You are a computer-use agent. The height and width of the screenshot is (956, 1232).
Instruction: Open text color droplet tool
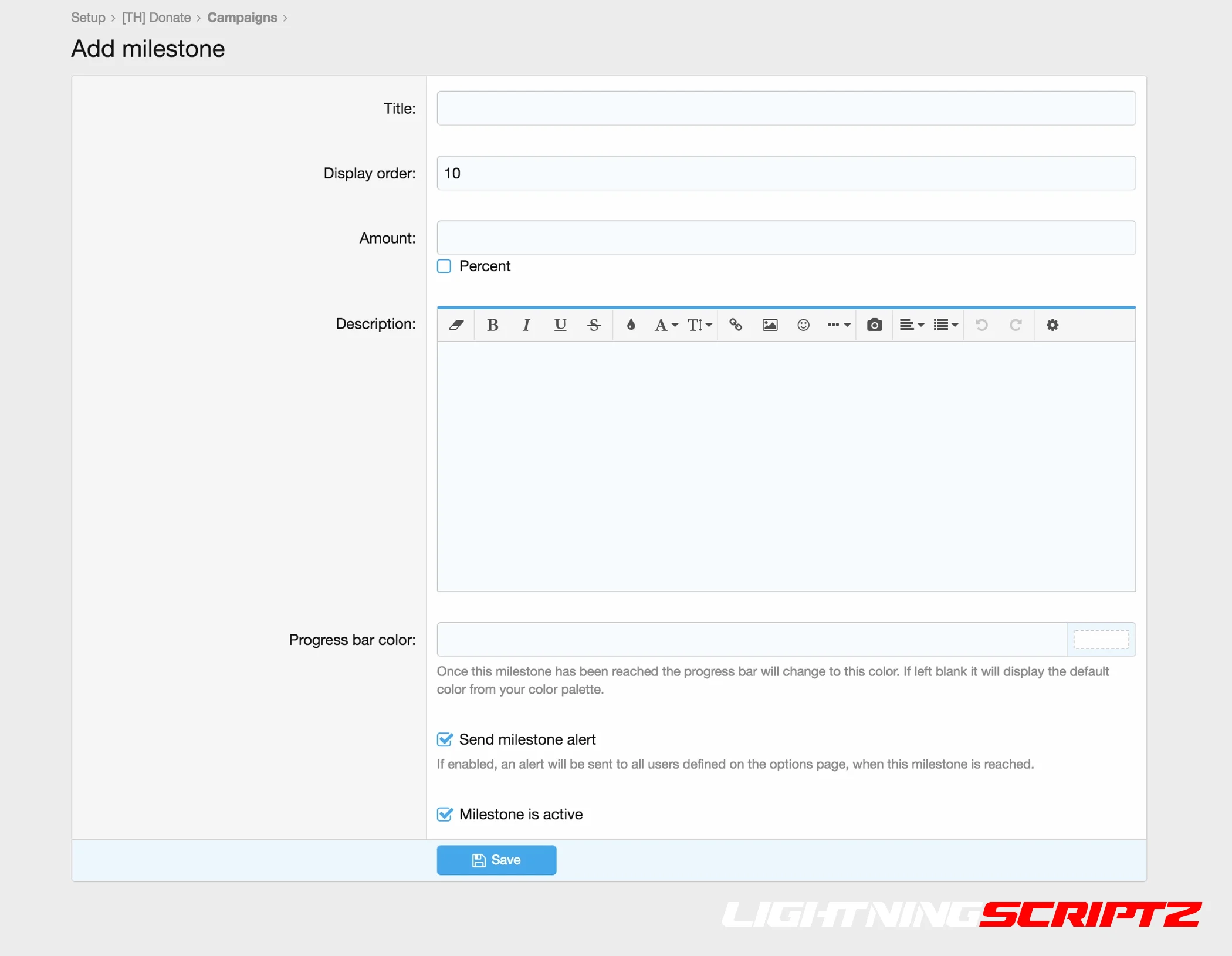tap(631, 325)
